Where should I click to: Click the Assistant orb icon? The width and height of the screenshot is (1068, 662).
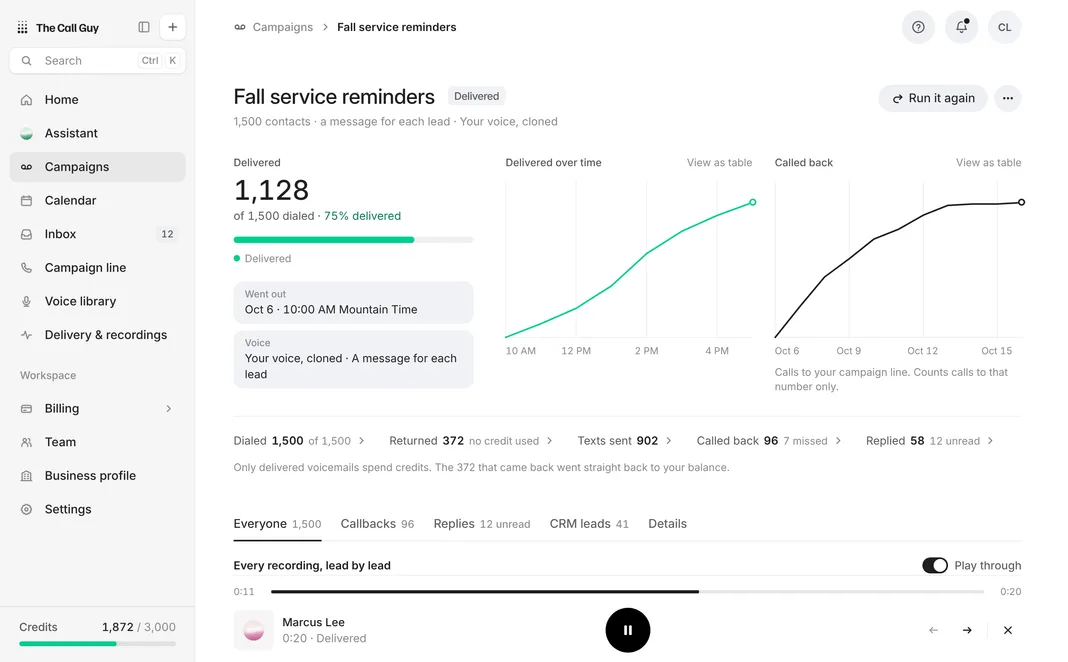pyautogui.click(x=26, y=133)
